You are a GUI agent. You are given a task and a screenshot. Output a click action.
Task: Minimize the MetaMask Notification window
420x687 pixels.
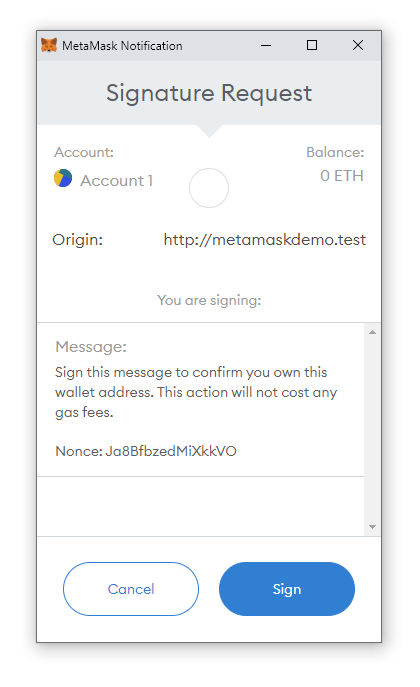coord(266,45)
